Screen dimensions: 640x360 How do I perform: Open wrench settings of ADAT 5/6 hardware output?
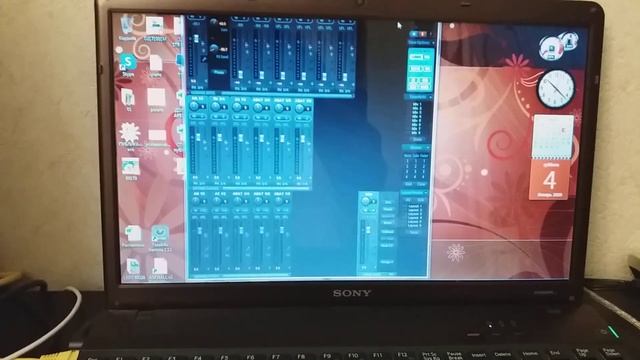coord(268,249)
